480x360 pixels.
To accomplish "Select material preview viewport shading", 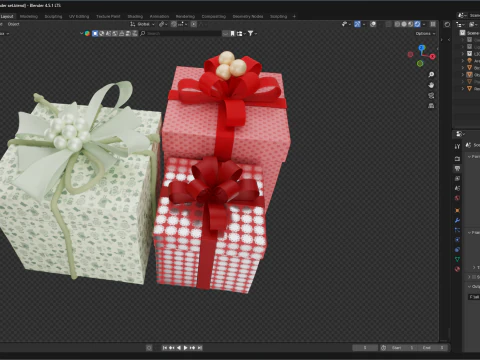I will [411, 24].
